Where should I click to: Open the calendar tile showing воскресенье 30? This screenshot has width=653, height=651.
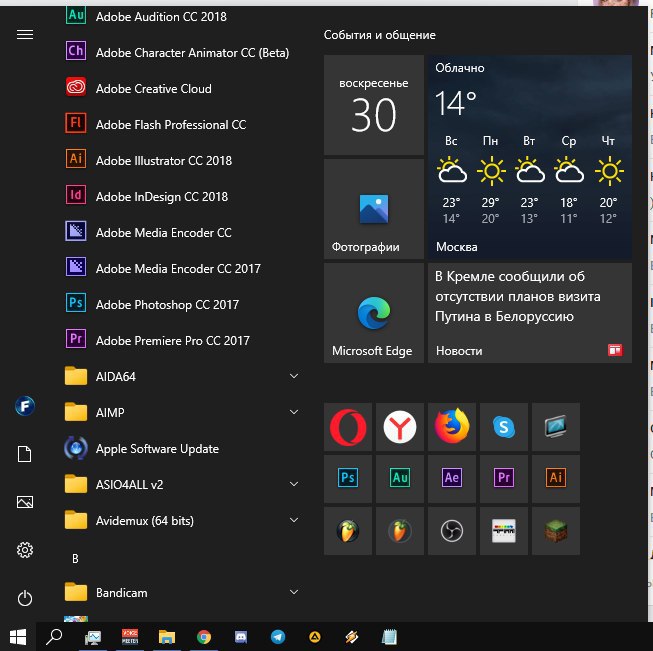pyautogui.click(x=374, y=105)
